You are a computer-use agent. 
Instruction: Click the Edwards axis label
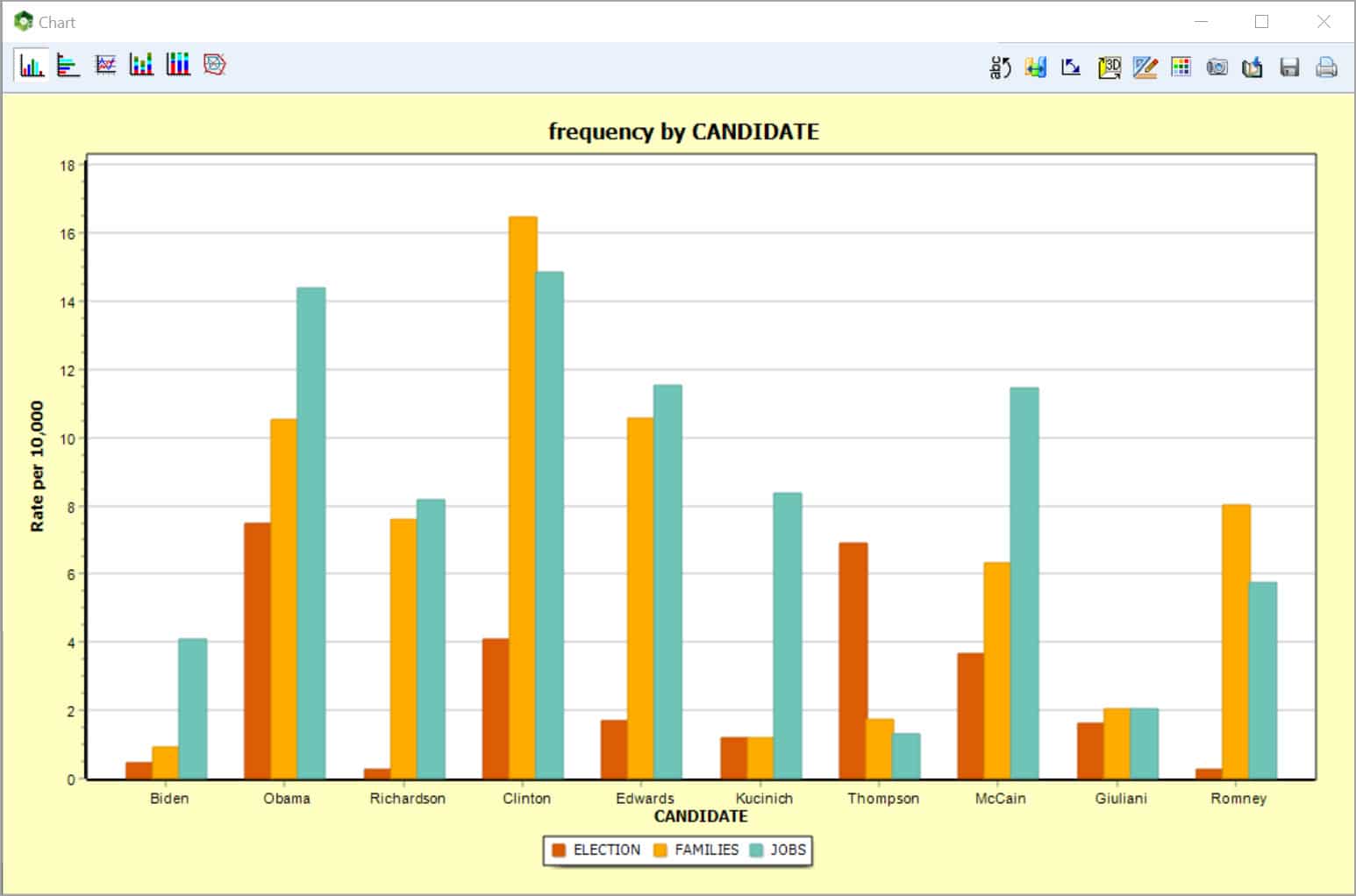point(645,799)
